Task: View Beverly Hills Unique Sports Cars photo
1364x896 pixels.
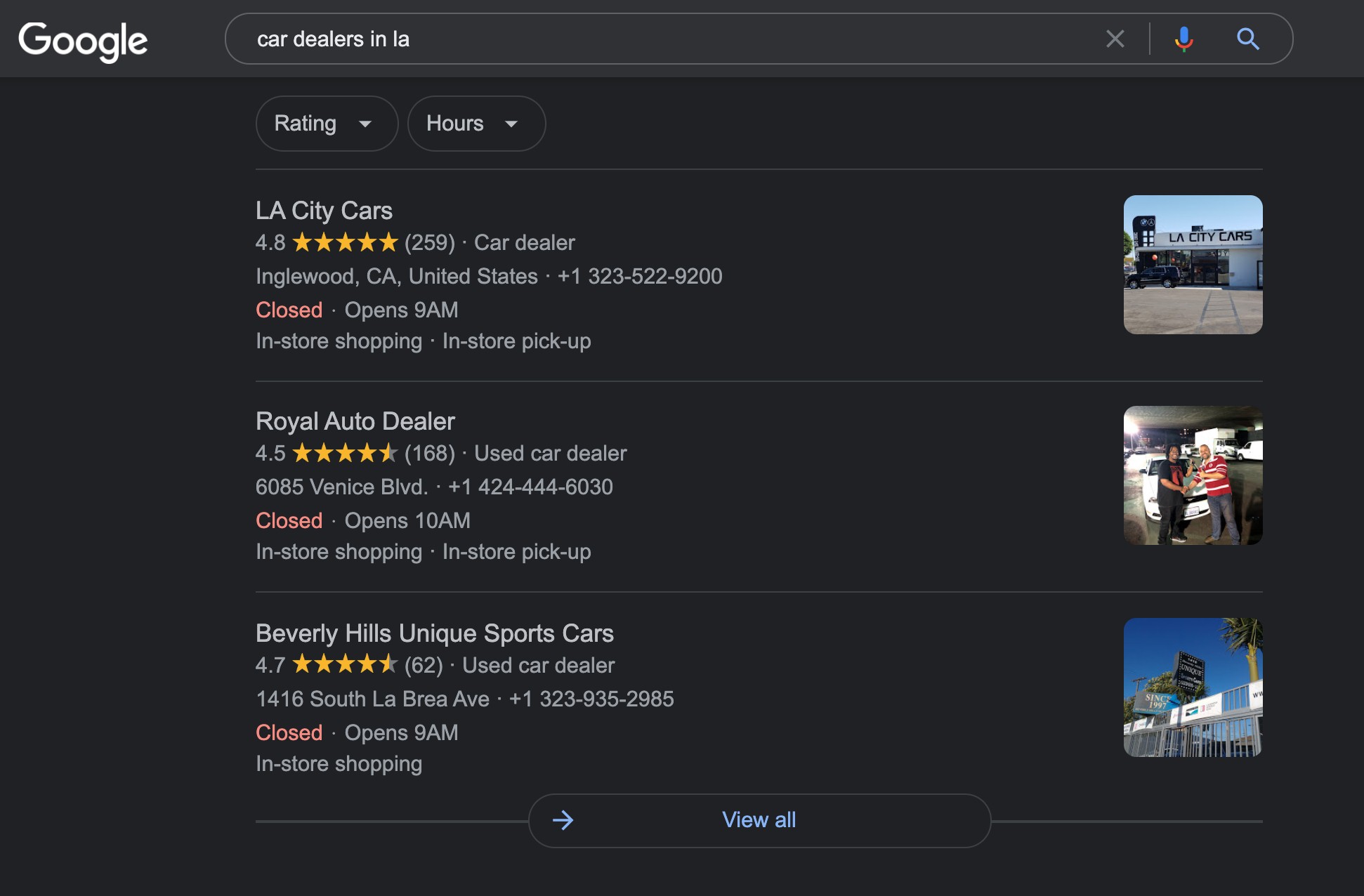Action: [x=1193, y=687]
